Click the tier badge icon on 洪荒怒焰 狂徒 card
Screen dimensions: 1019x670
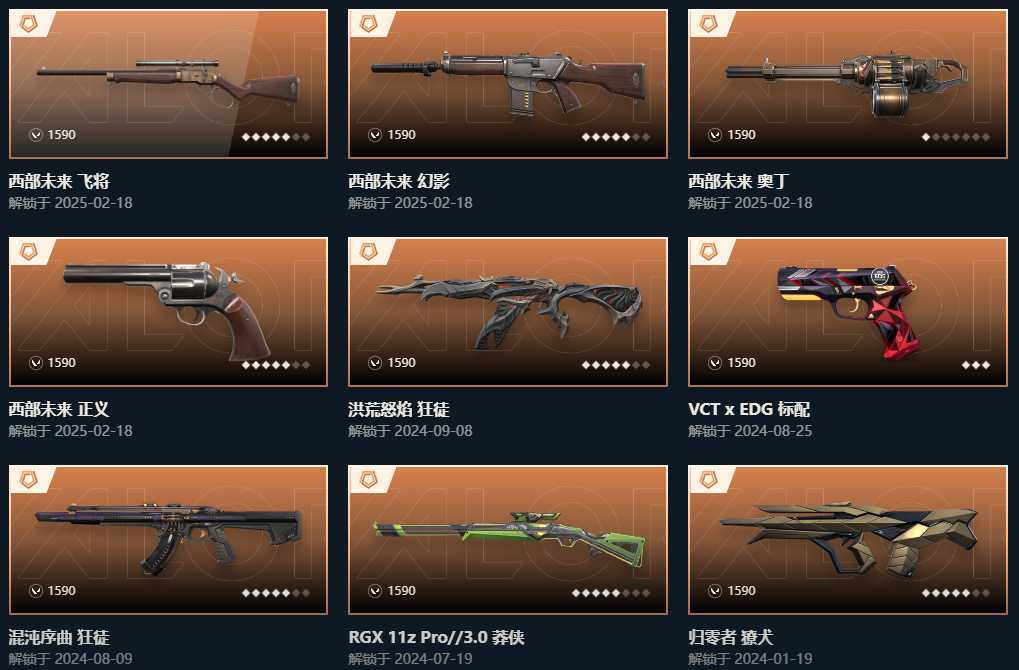click(x=368, y=252)
